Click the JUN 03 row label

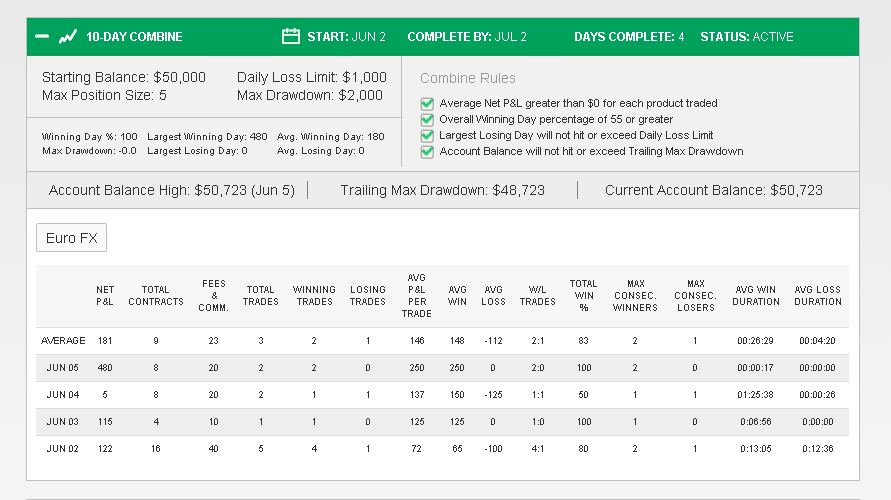click(63, 422)
